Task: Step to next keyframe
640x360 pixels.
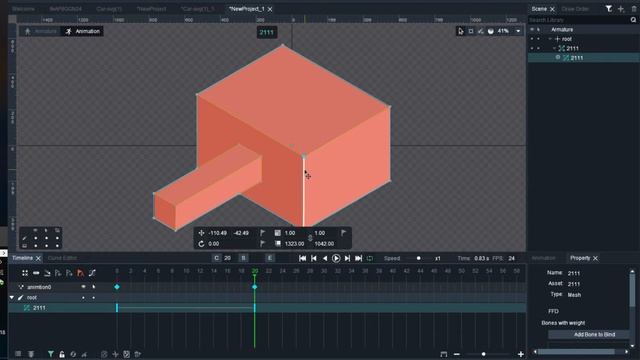Action: [x=347, y=258]
